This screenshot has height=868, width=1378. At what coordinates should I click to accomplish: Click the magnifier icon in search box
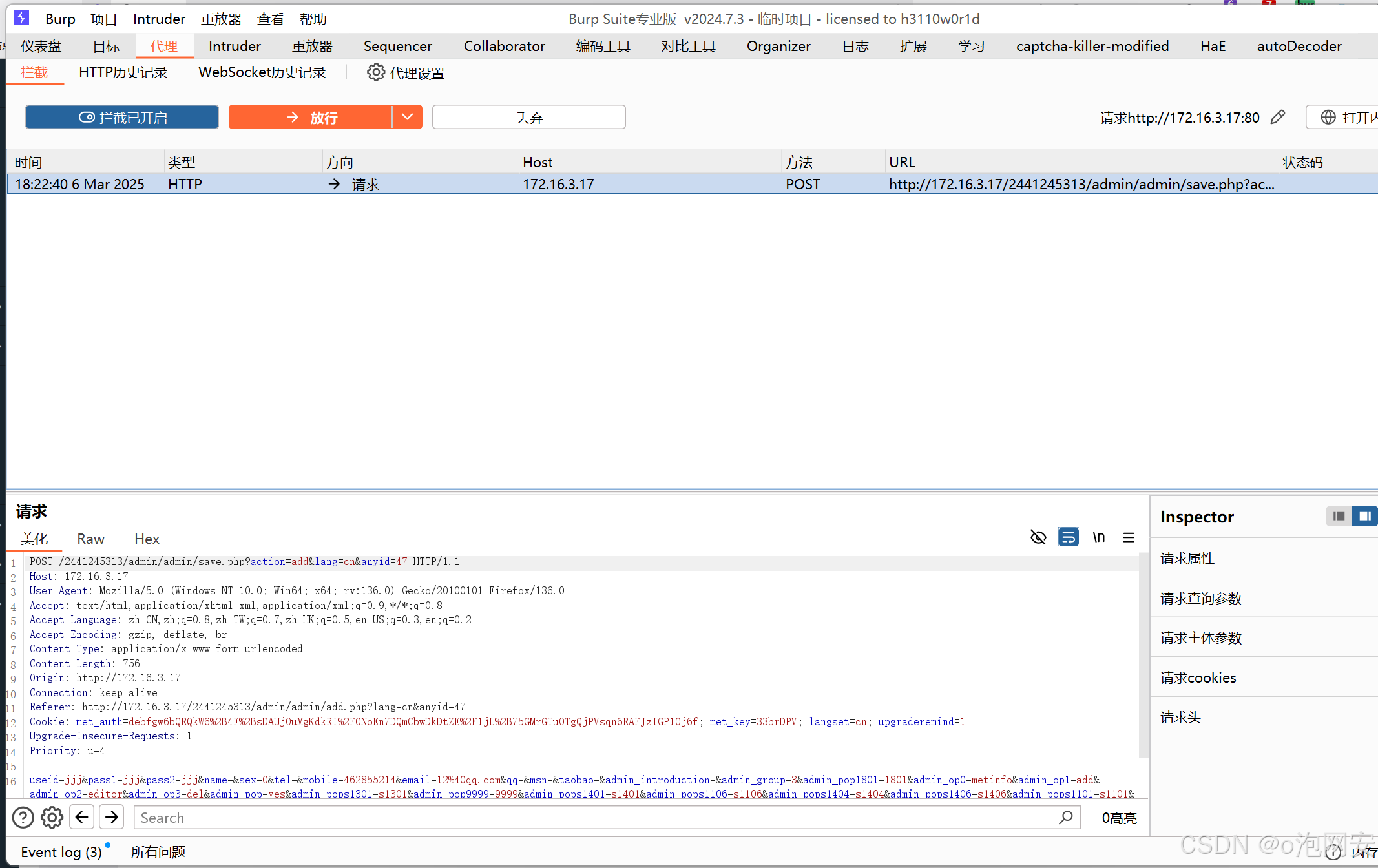point(1065,818)
